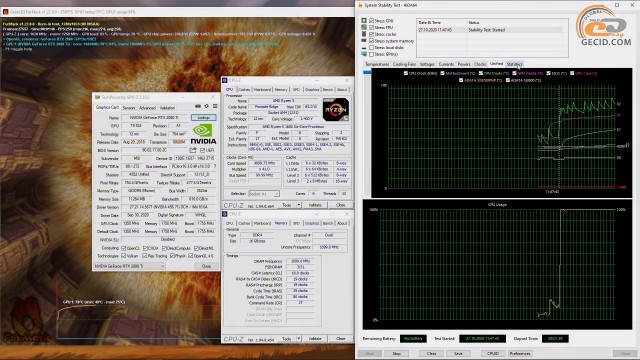Open the Socket selection dropdown in CPU-Z
Screen dimensions: 640x360
click(264, 193)
